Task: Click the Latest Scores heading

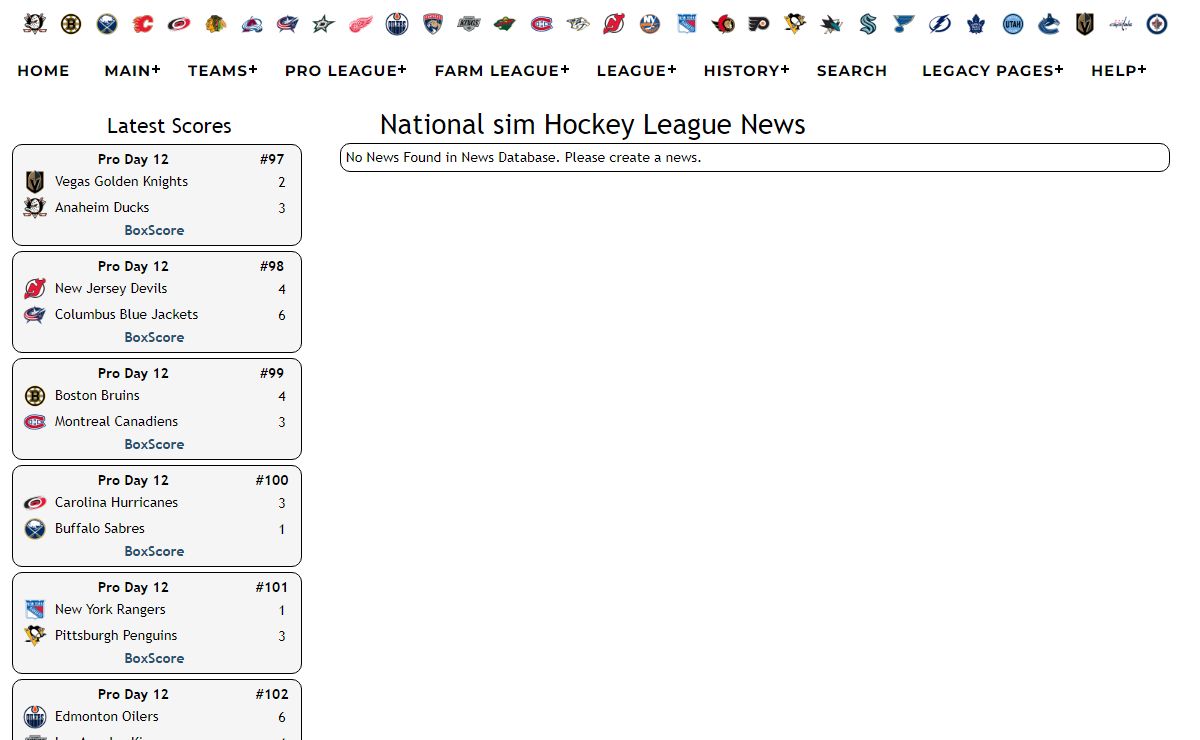Action: click(169, 126)
